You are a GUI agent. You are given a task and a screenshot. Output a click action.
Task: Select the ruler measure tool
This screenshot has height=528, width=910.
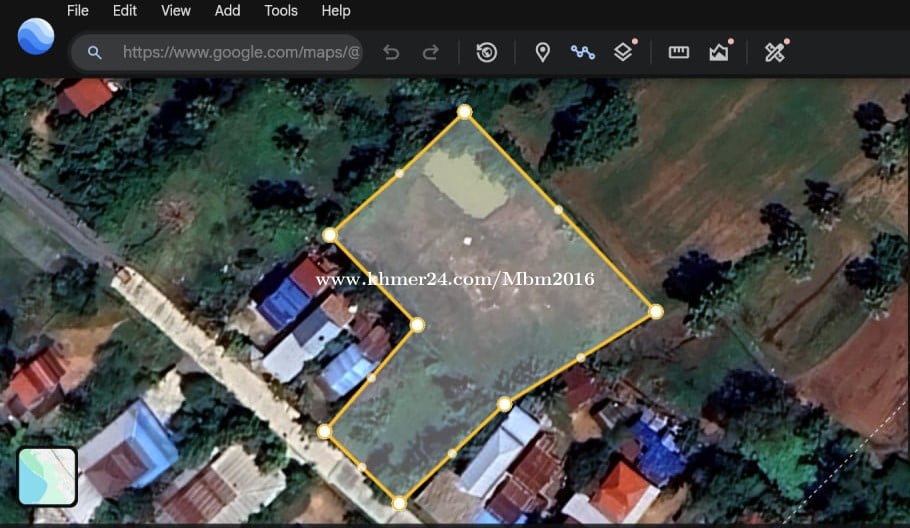679,52
